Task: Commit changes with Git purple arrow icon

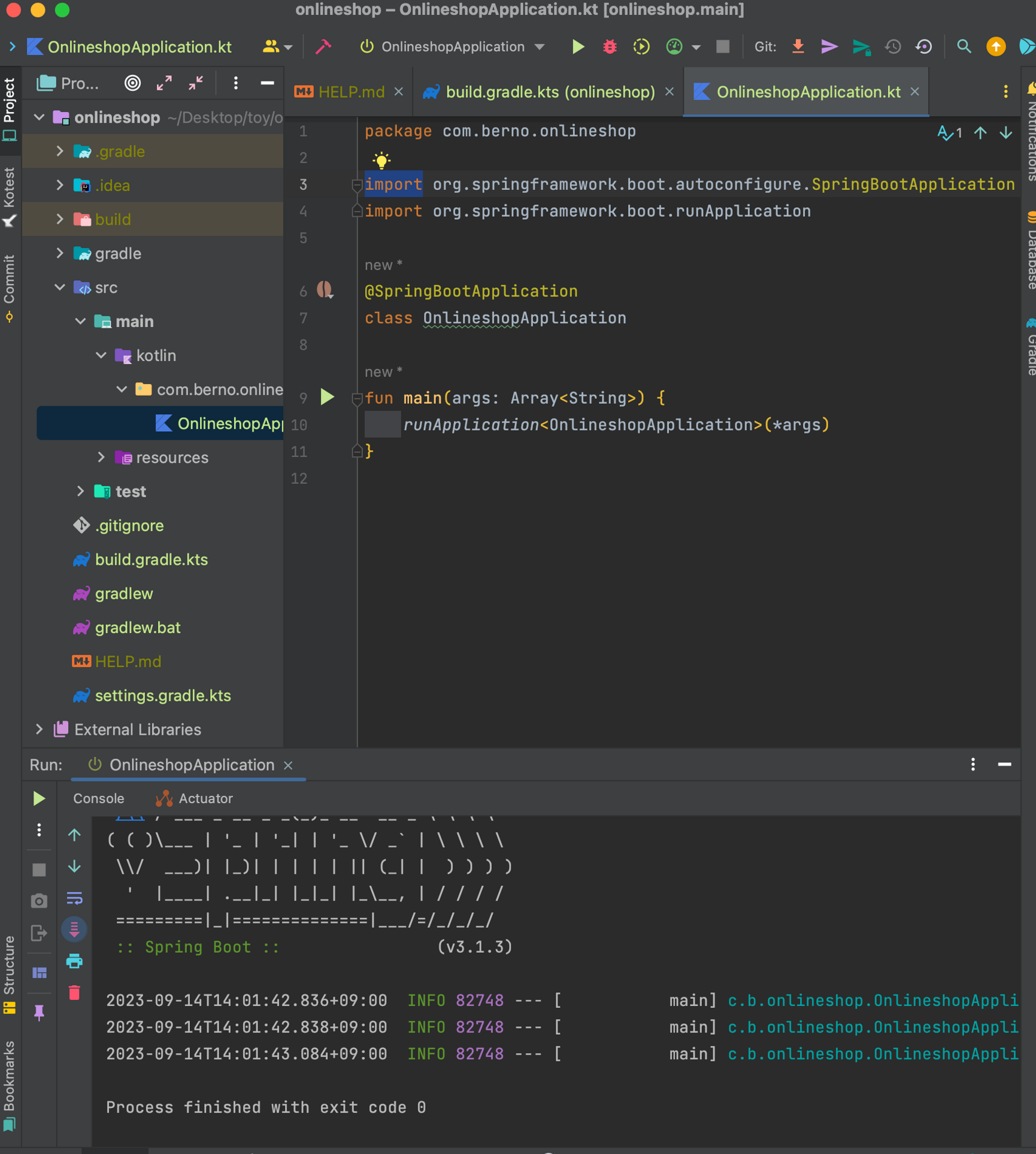Action: [829, 47]
